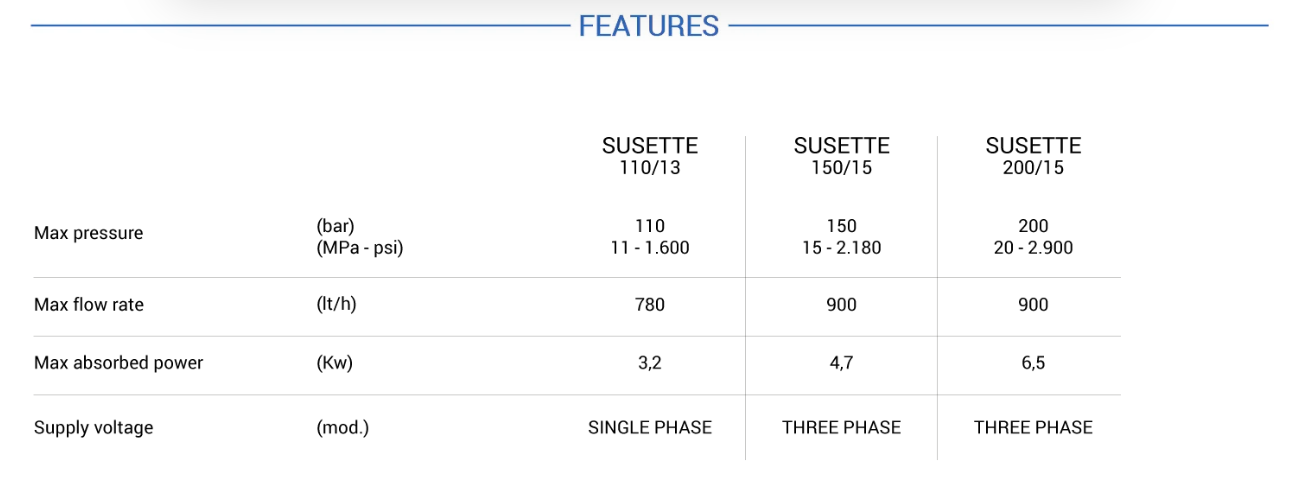Image resolution: width=1297 pixels, height=502 pixels.
Task: Click the 4,7 absorbed power value
Action: tap(841, 363)
